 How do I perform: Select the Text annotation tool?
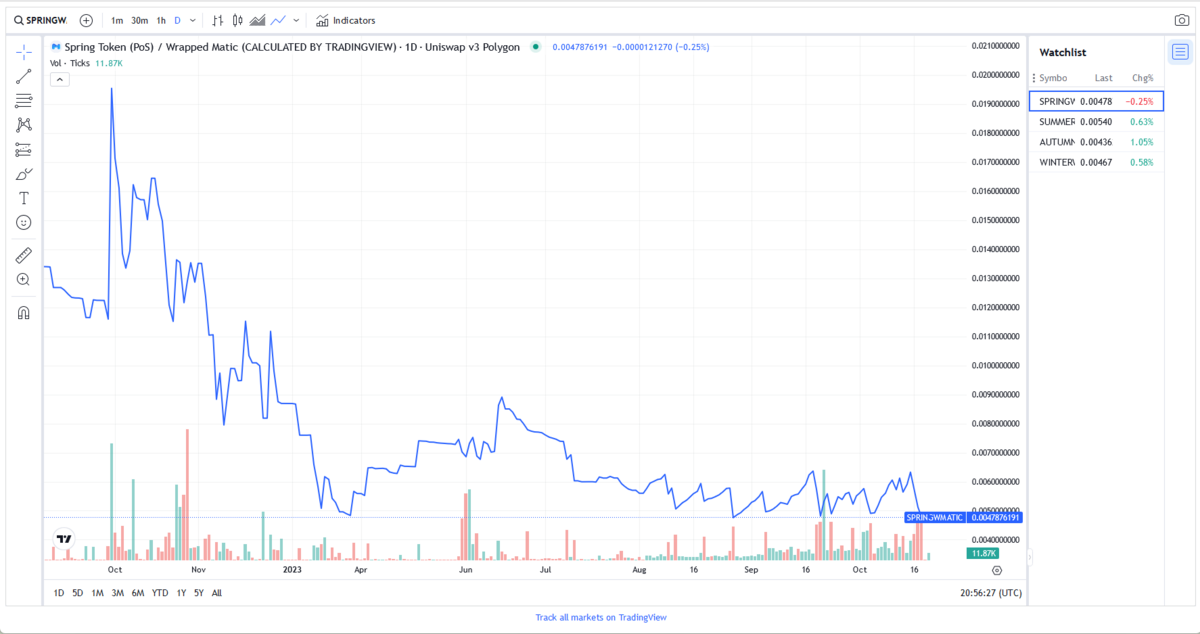(24, 198)
